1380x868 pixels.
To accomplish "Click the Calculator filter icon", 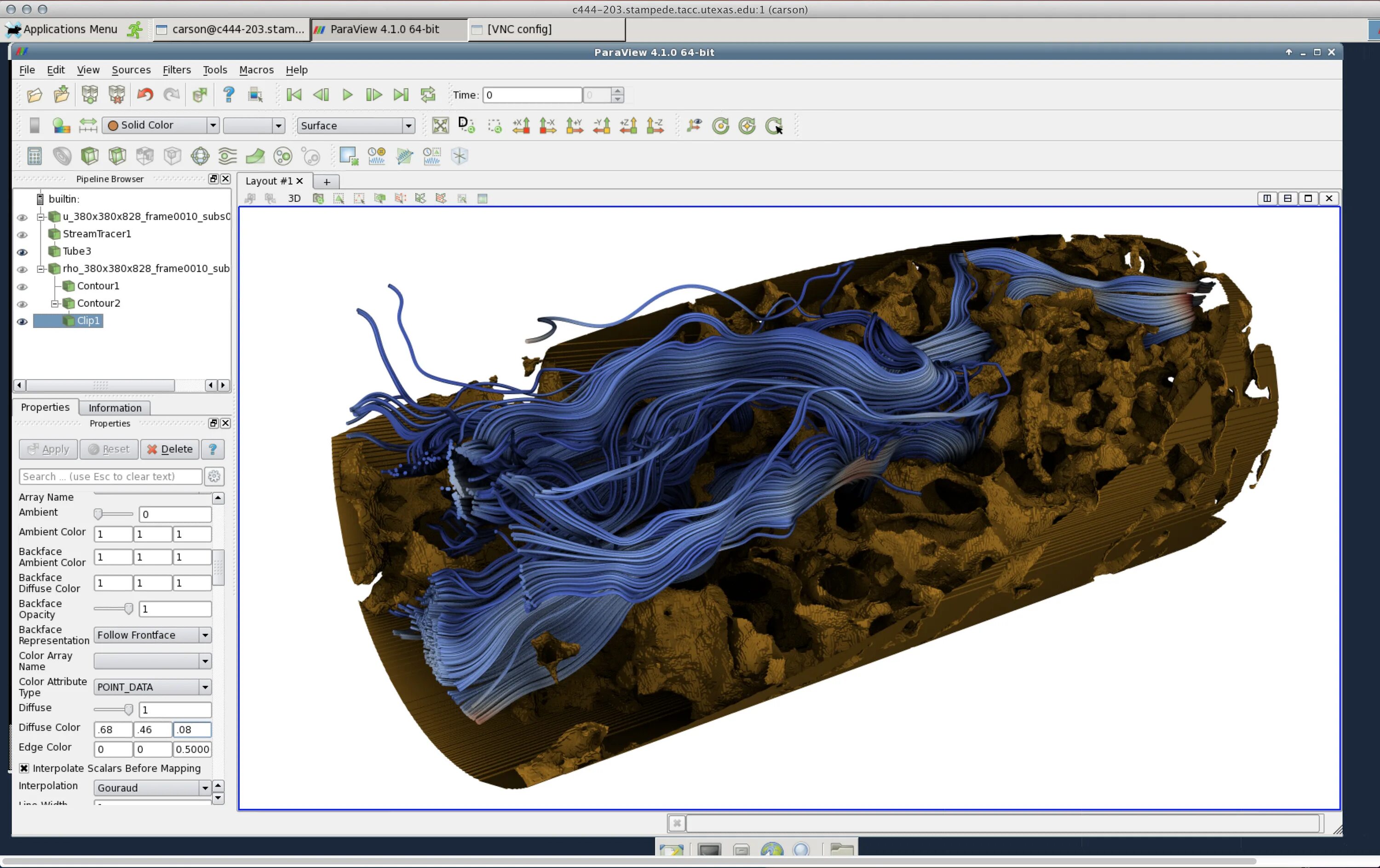I will tap(34, 156).
